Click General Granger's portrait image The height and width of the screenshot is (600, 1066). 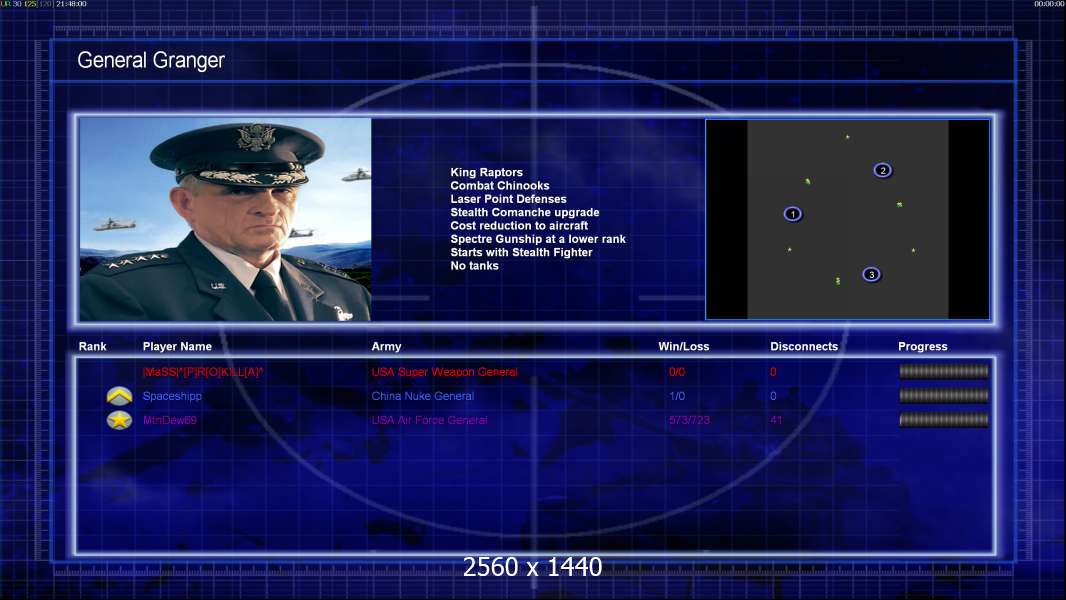pyautogui.click(x=225, y=219)
